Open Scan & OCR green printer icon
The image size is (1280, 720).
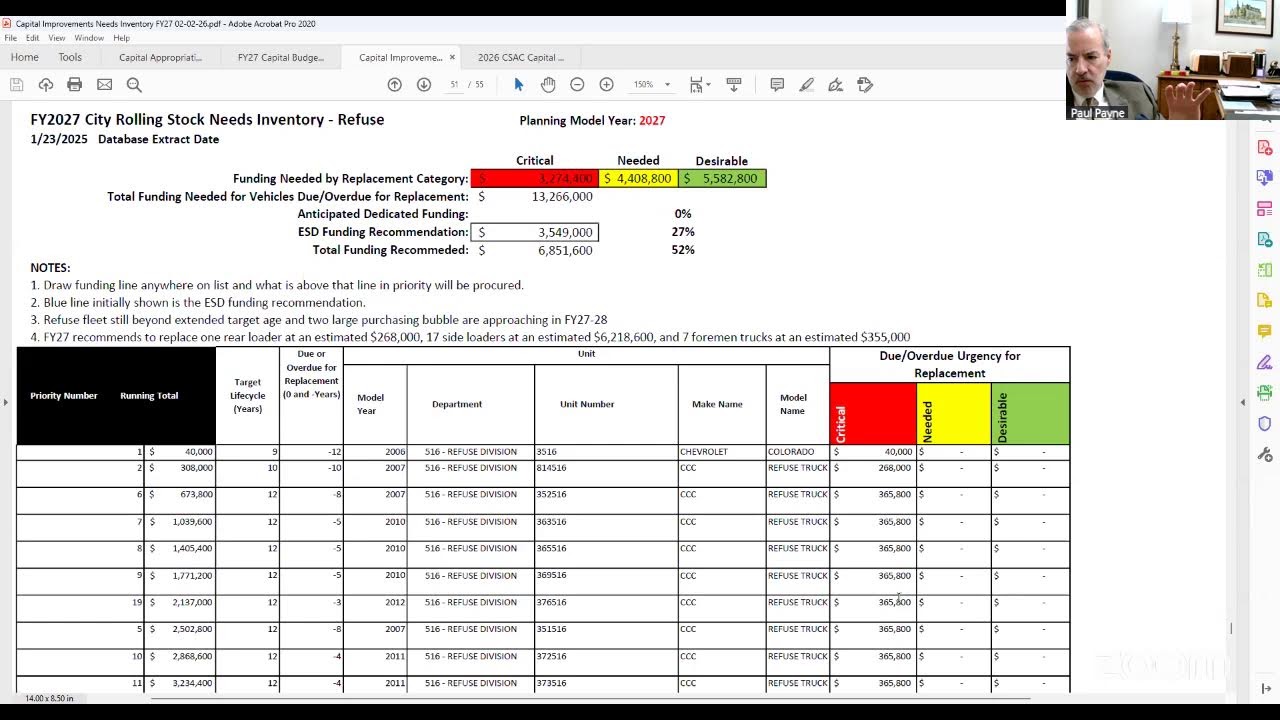point(1265,393)
